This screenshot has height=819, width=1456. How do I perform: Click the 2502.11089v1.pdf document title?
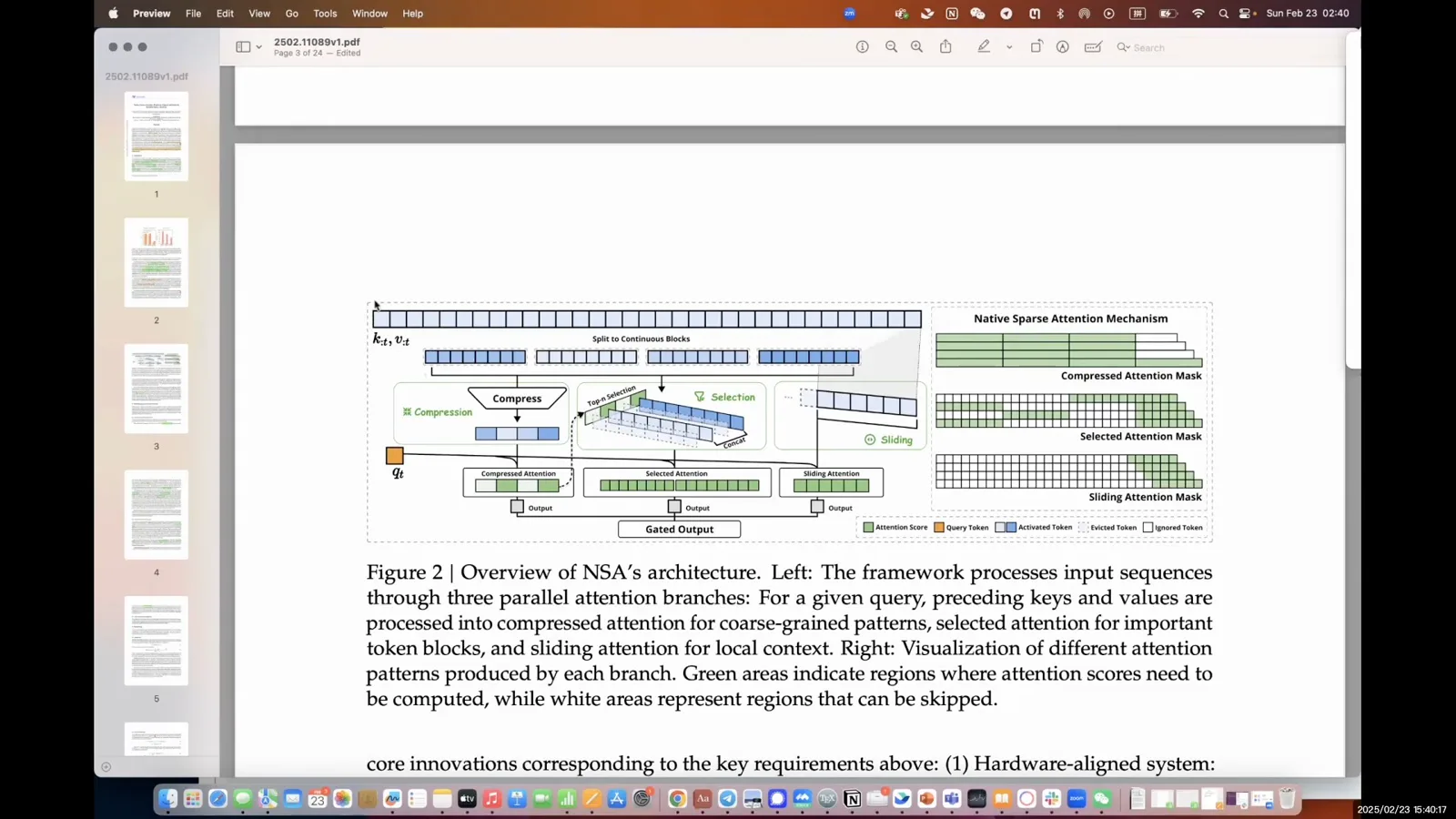point(317,42)
